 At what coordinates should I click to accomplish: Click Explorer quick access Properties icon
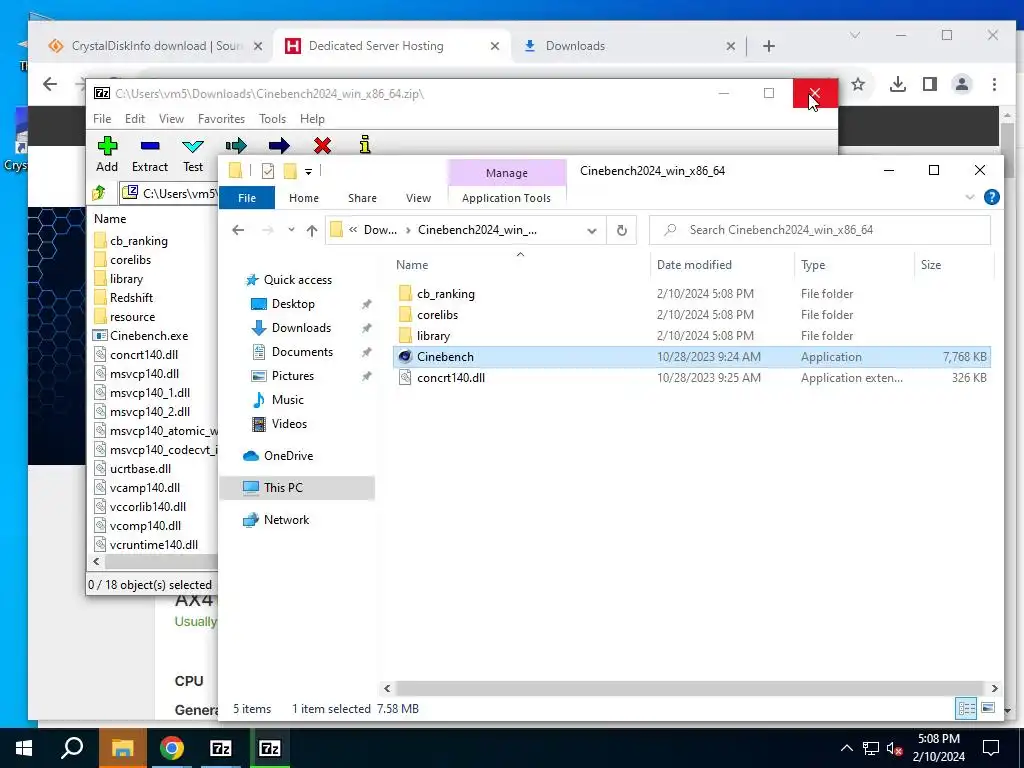[x=268, y=171]
